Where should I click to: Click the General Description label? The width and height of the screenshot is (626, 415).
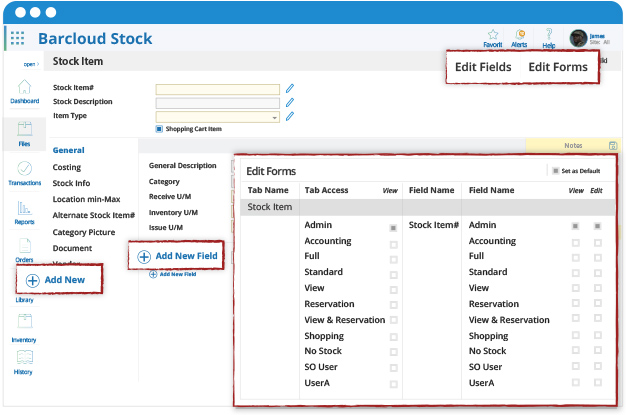click(182, 165)
